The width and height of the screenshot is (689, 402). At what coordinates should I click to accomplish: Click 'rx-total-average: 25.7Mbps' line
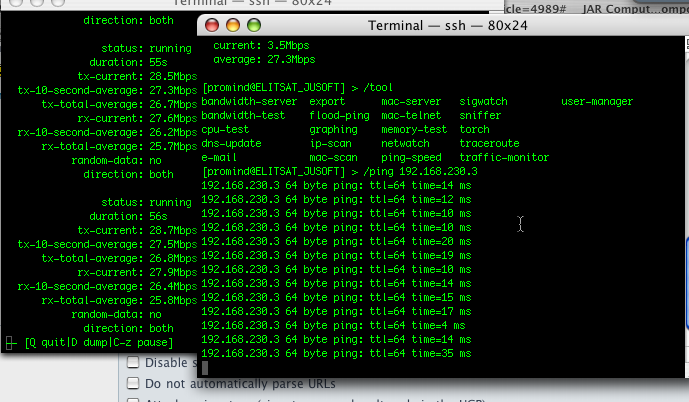[x=119, y=147]
